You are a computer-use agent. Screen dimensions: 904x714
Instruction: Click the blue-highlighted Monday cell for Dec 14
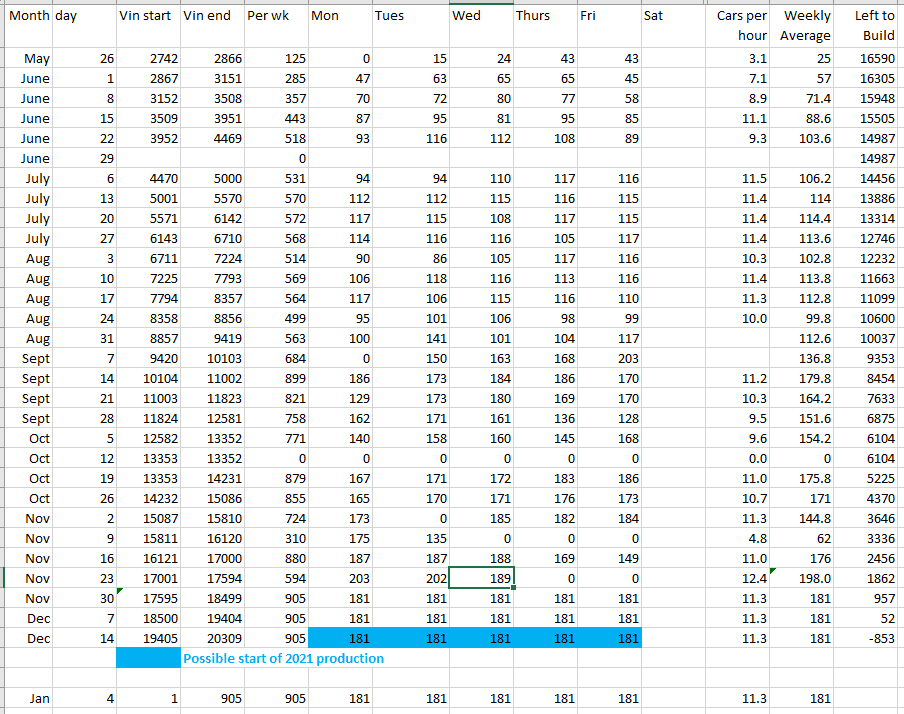340,638
